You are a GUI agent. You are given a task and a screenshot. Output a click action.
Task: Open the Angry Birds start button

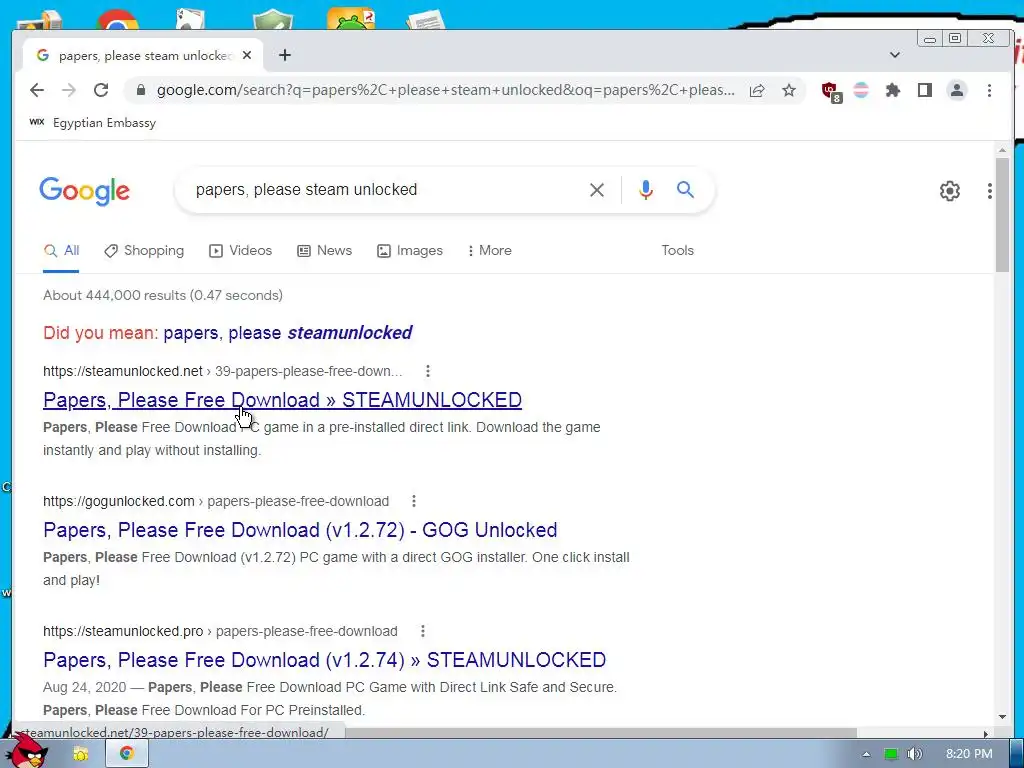click(27, 751)
